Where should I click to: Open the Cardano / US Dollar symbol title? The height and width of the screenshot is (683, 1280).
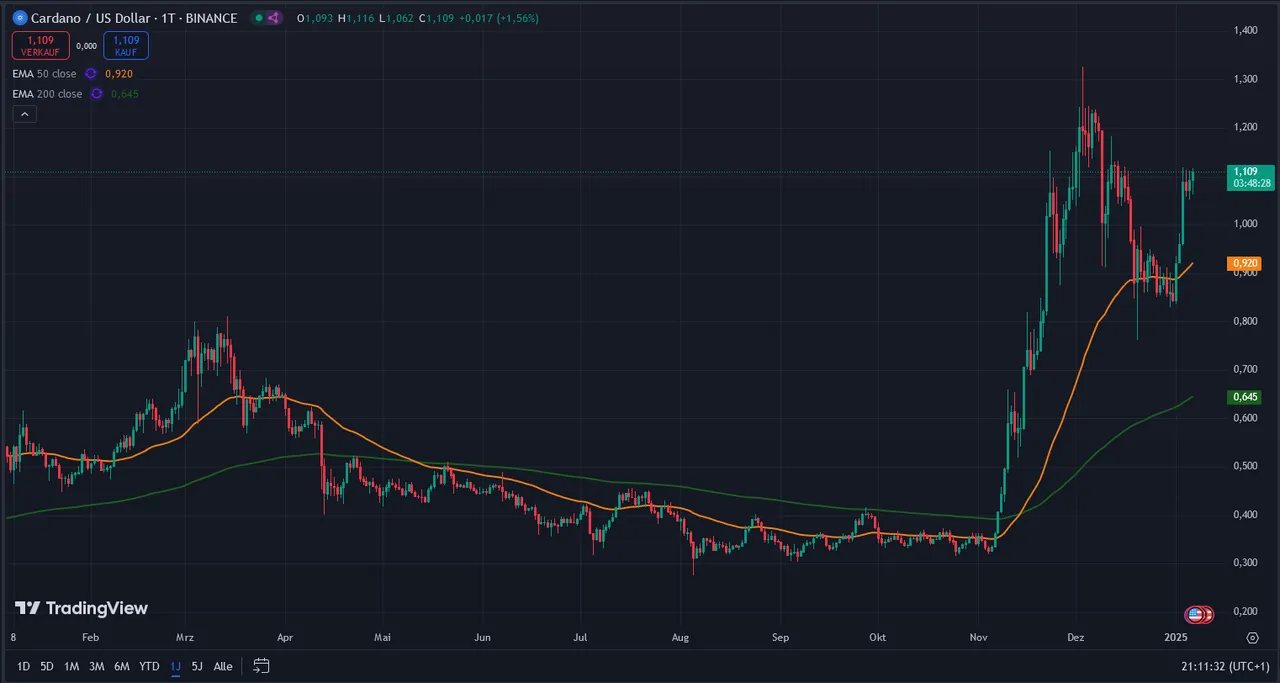point(133,18)
